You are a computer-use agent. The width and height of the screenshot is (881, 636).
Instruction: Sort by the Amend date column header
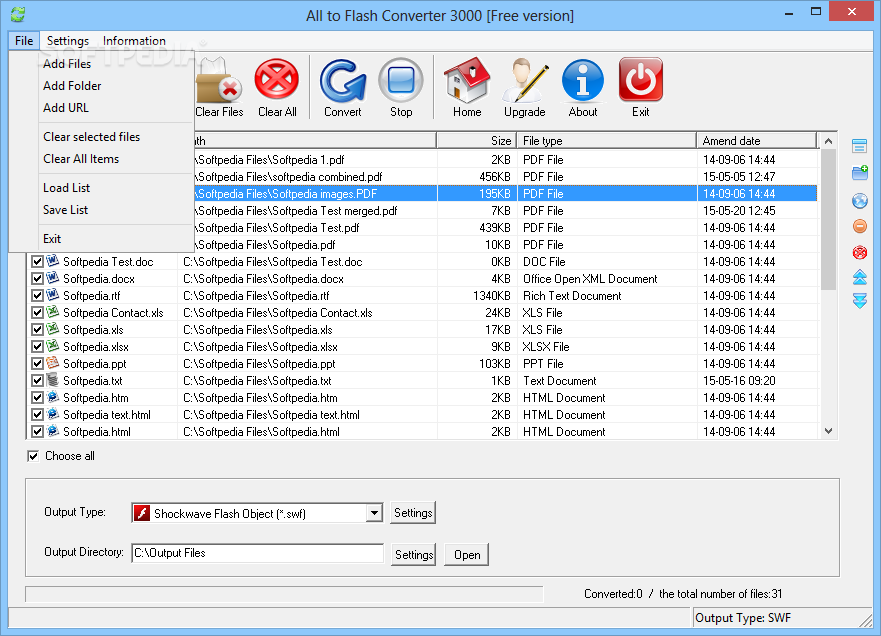(756, 140)
